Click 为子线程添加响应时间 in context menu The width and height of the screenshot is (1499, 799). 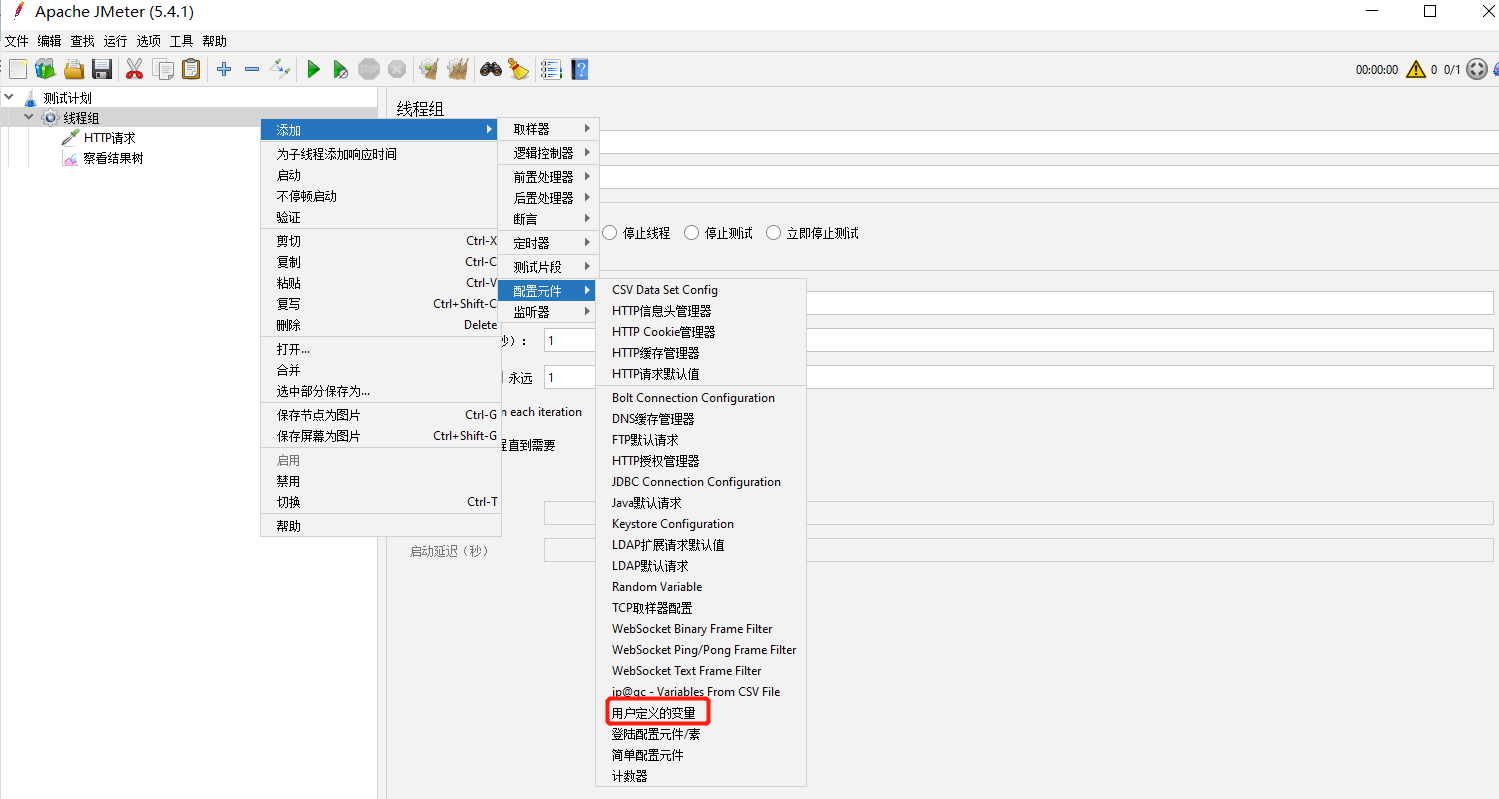pyautogui.click(x=337, y=154)
